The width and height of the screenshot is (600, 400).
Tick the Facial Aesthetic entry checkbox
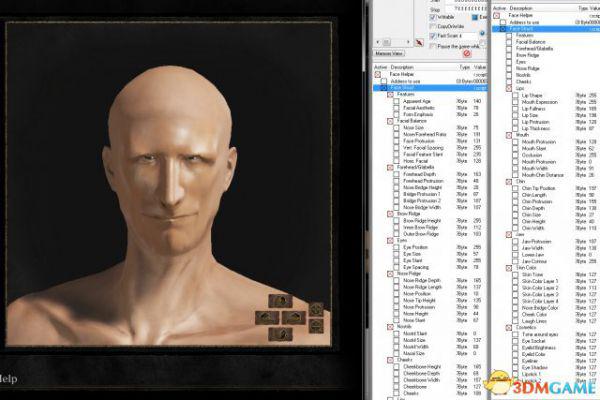coord(396,108)
